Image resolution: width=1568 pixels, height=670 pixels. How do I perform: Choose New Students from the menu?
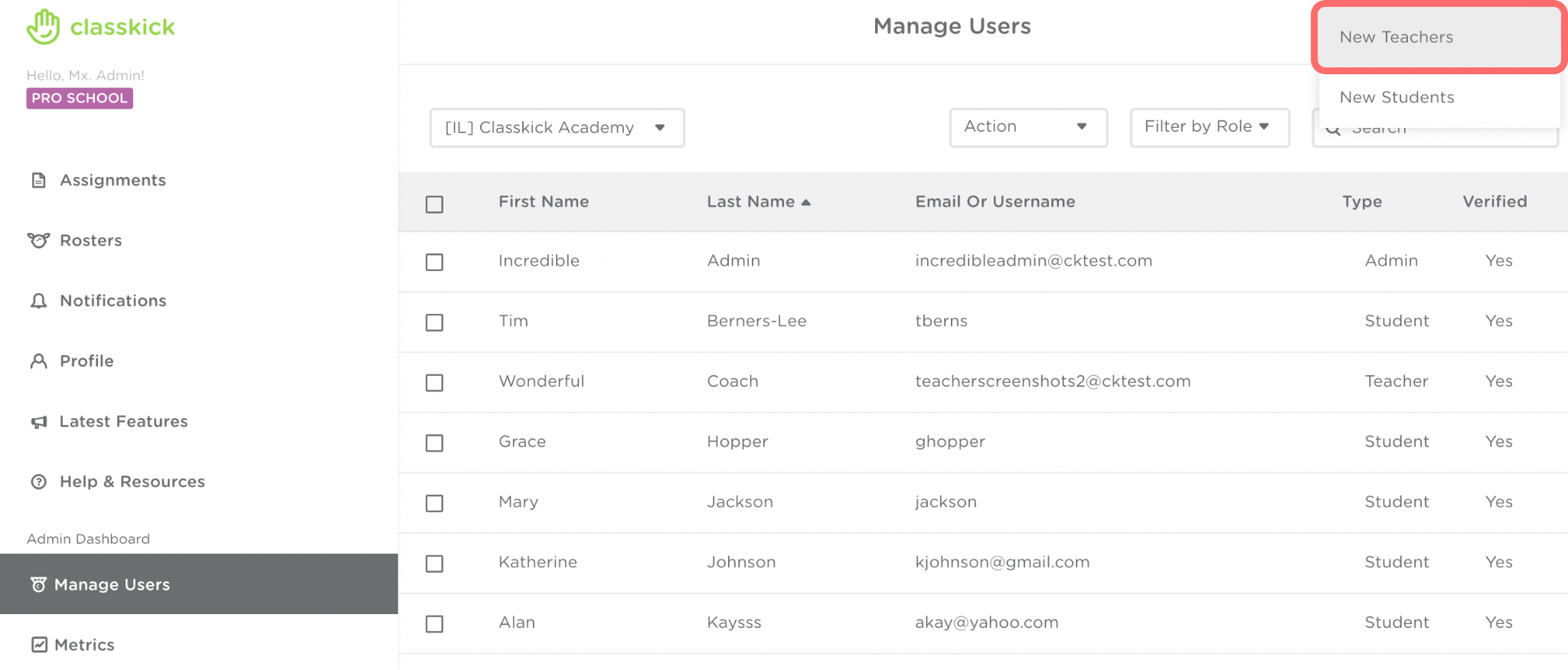click(1396, 97)
